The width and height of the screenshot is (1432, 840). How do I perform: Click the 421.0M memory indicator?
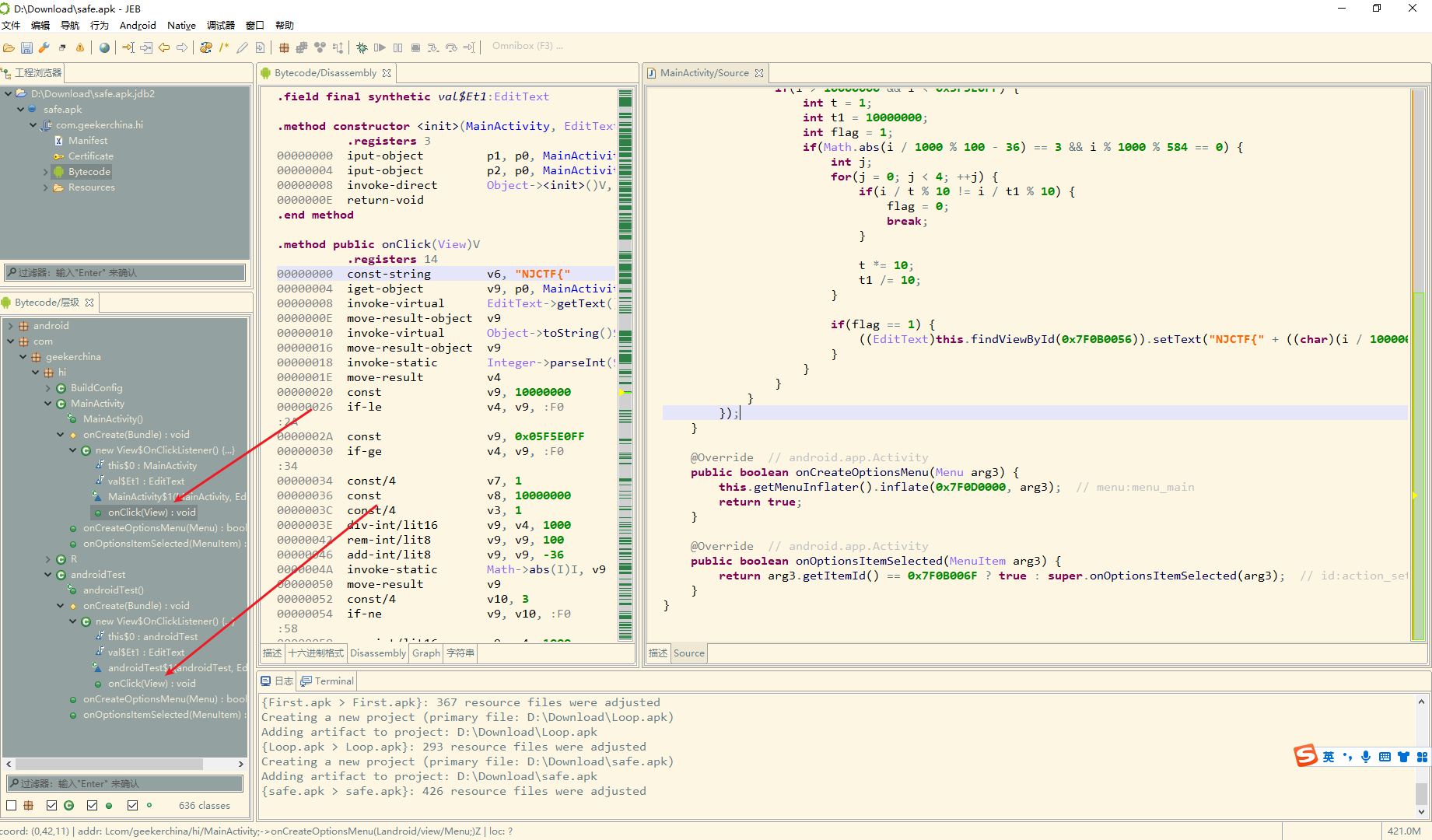click(1404, 831)
